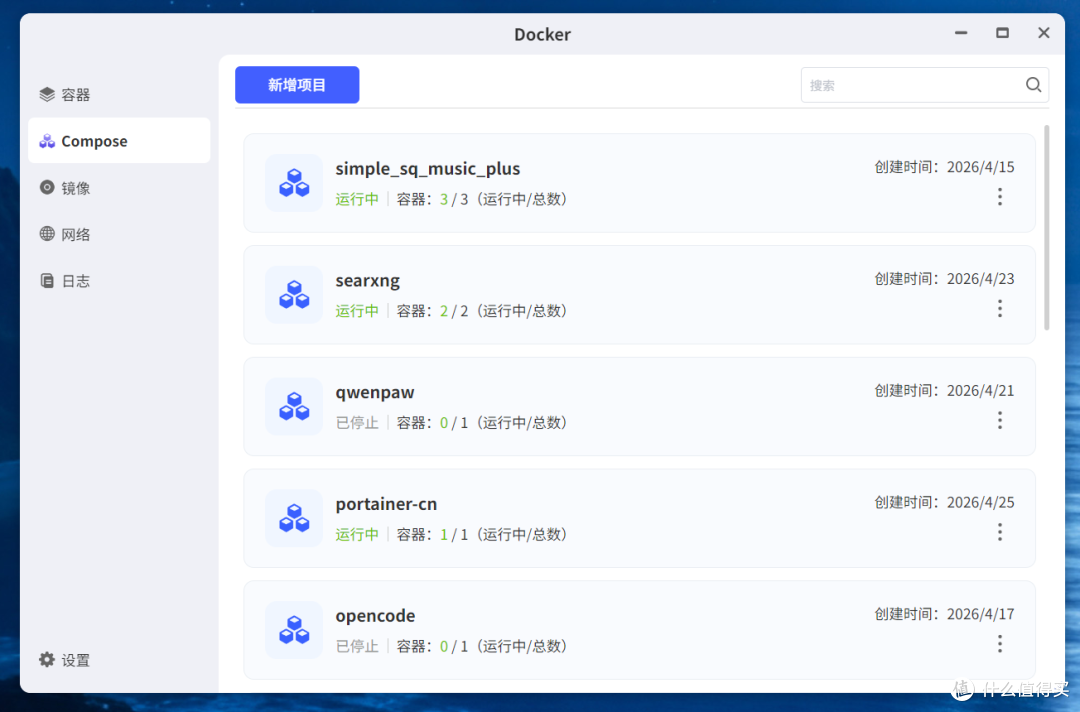Click creation date 2026/4/25

pyautogui.click(x=980, y=502)
